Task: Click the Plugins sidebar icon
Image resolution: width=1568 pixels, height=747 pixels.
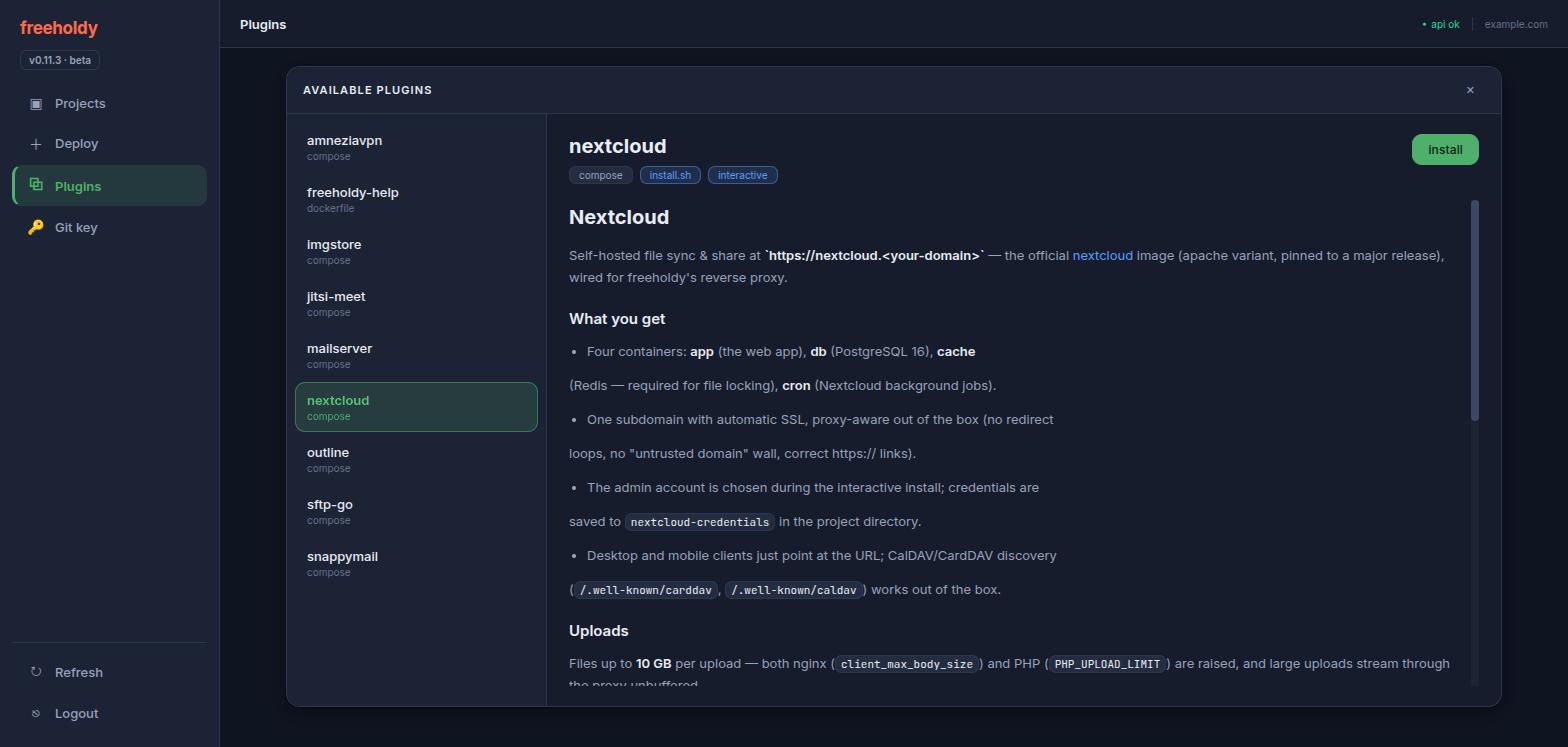Action: [36, 184]
